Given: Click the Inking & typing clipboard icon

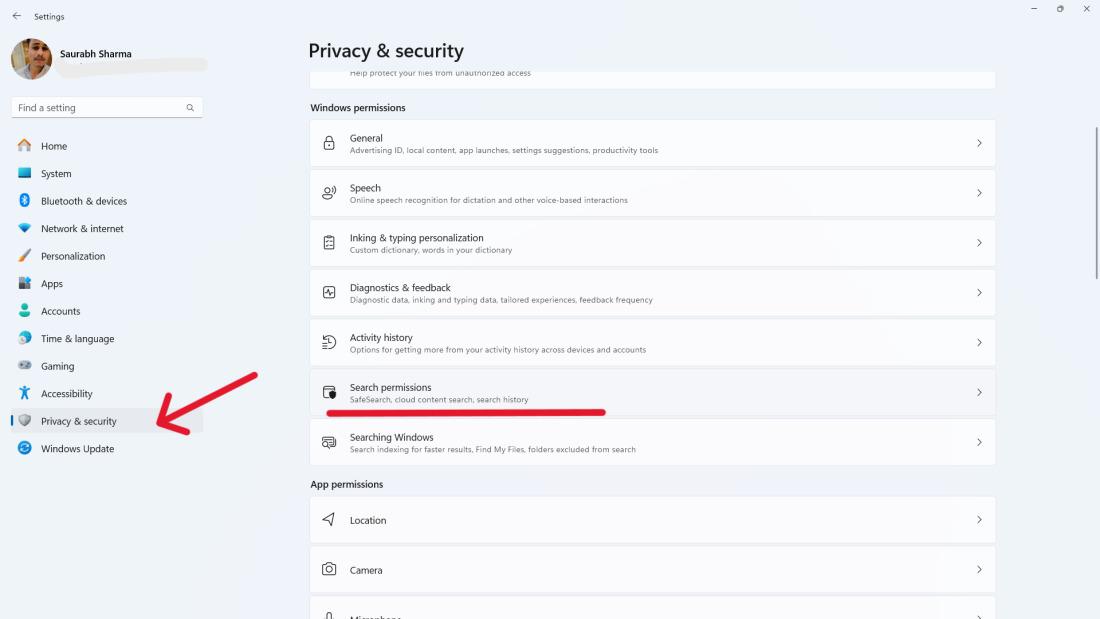Looking at the screenshot, I should tap(329, 243).
